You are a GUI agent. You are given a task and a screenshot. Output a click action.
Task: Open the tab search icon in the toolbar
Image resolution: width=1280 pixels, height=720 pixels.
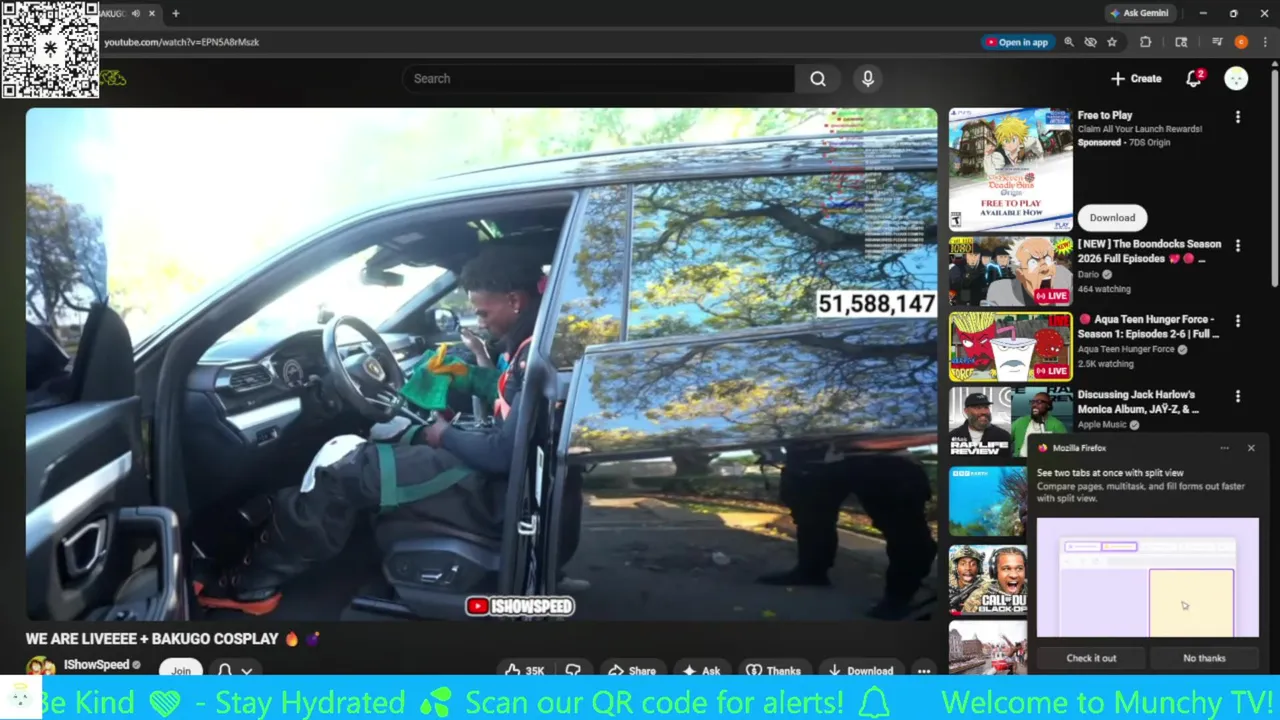1181,42
